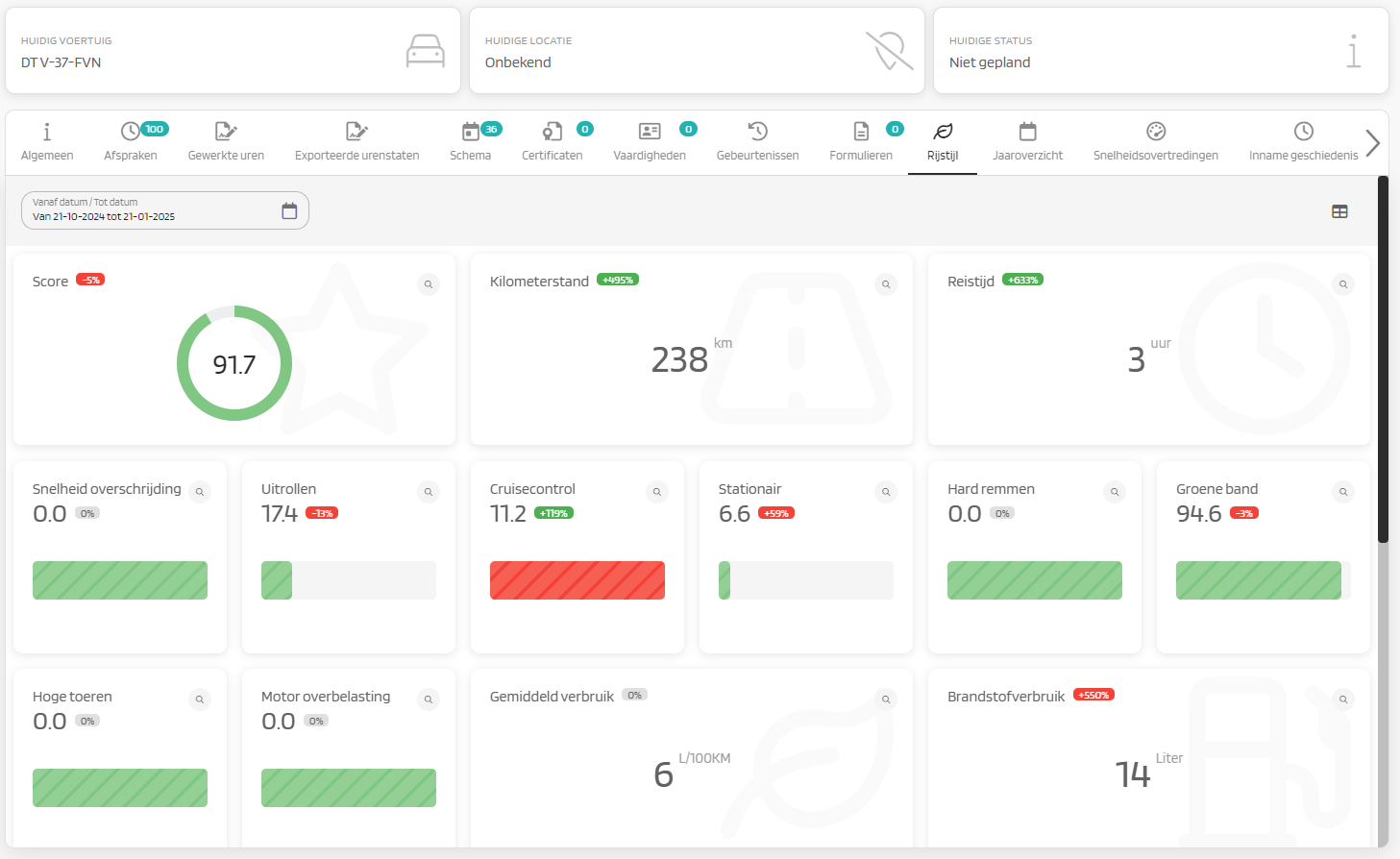Open the Certificaten tab
This screenshot has width=1400, height=859.
click(552, 142)
